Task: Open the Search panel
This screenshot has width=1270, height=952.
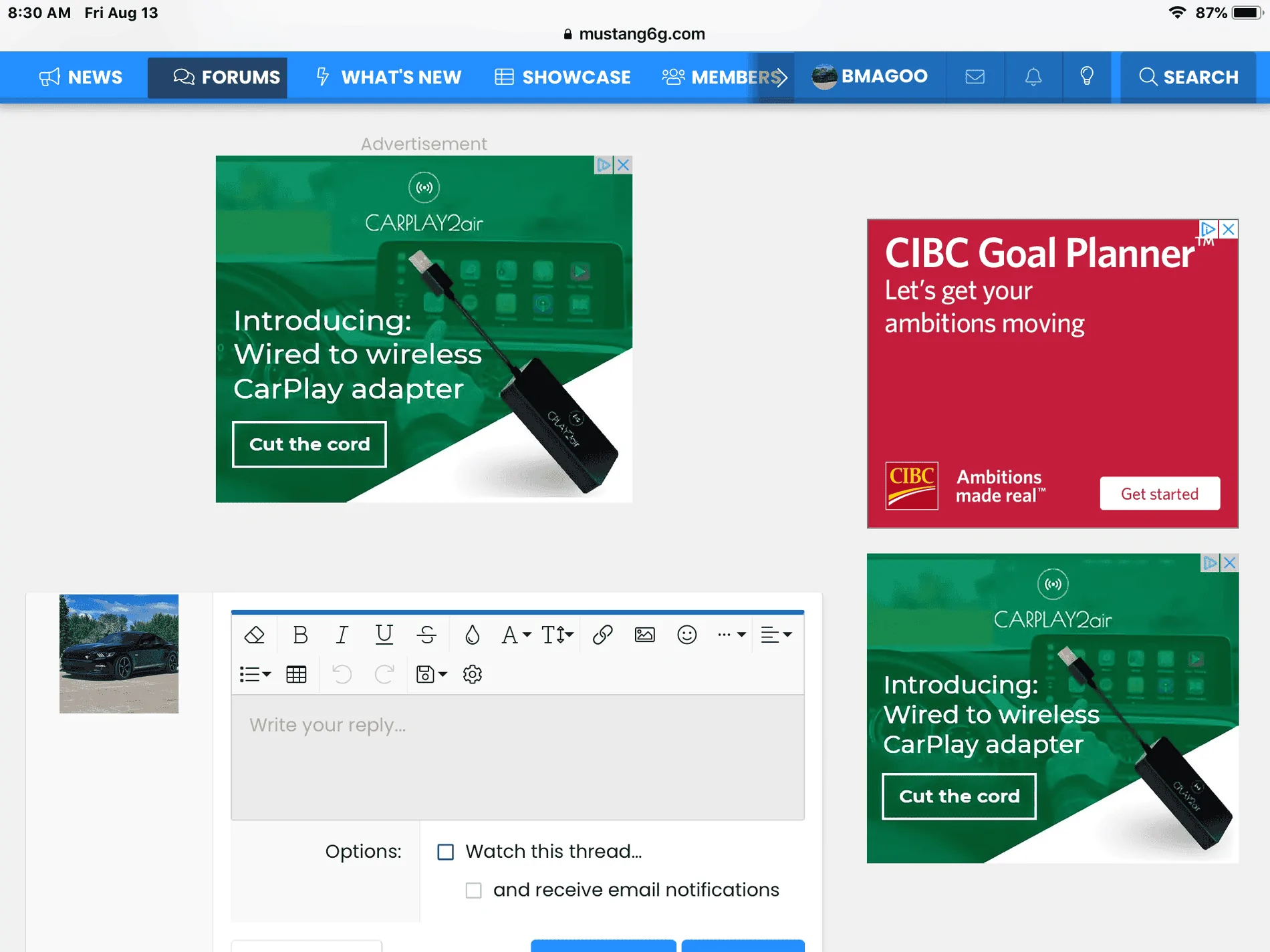Action: 1188,77
